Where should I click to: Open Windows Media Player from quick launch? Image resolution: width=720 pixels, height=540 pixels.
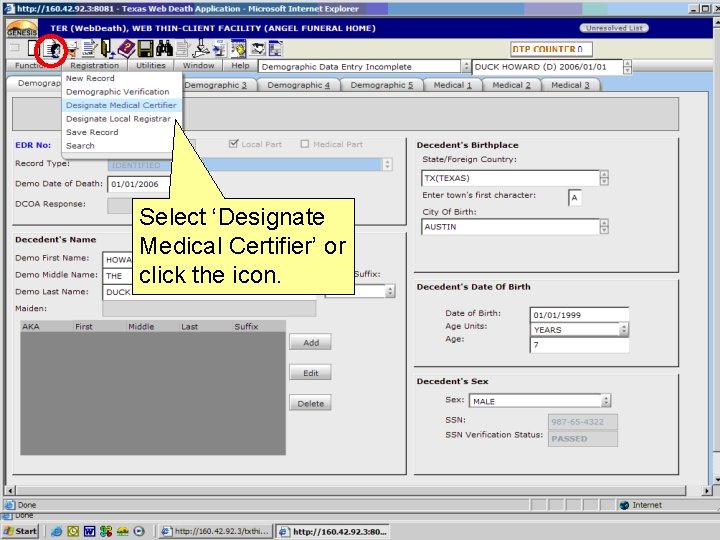[139, 531]
